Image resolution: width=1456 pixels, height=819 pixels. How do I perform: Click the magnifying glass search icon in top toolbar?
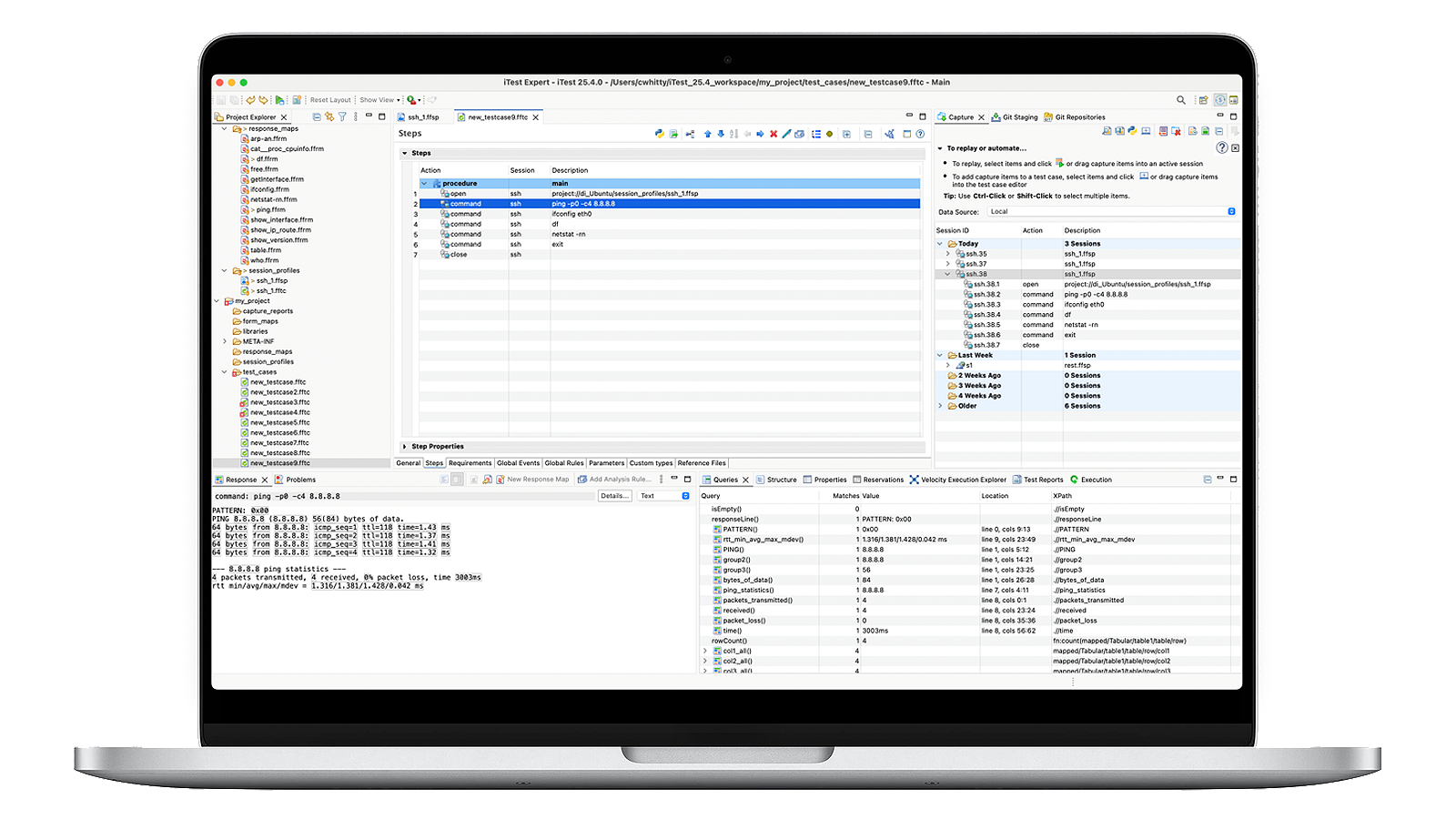[1181, 100]
